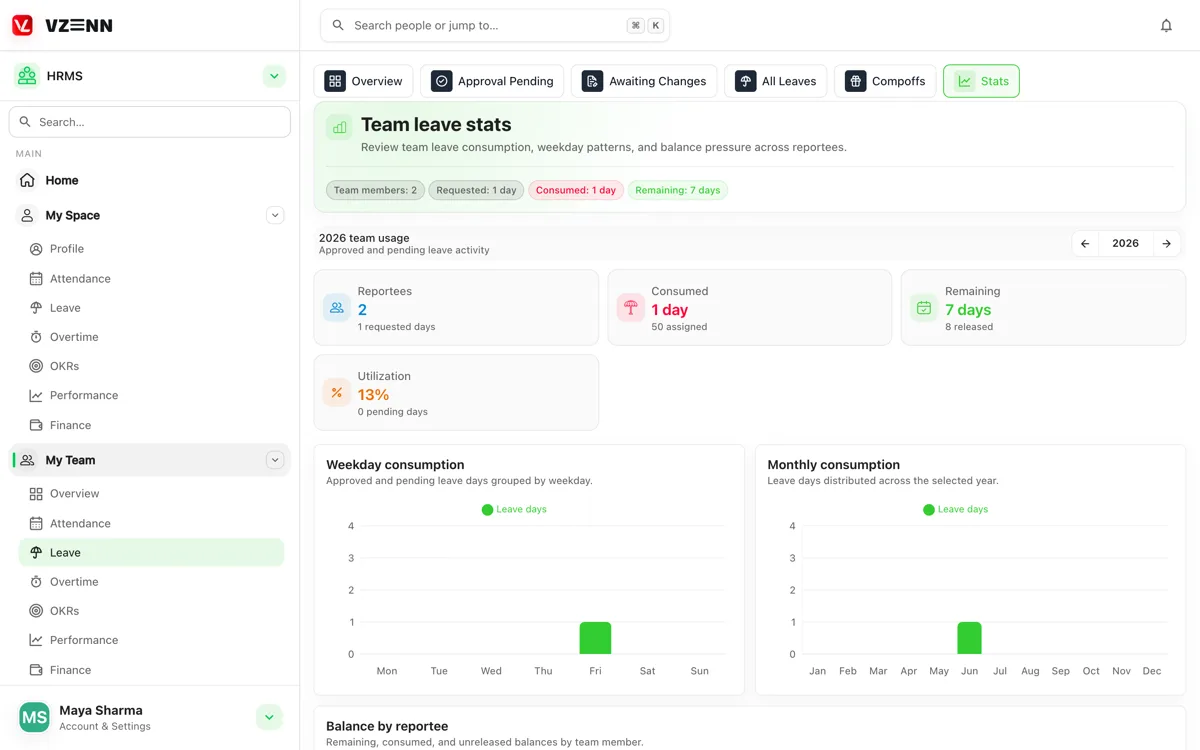Viewport: 1200px width, 750px height.
Task: Switch to the Overview tab
Action: (x=364, y=81)
